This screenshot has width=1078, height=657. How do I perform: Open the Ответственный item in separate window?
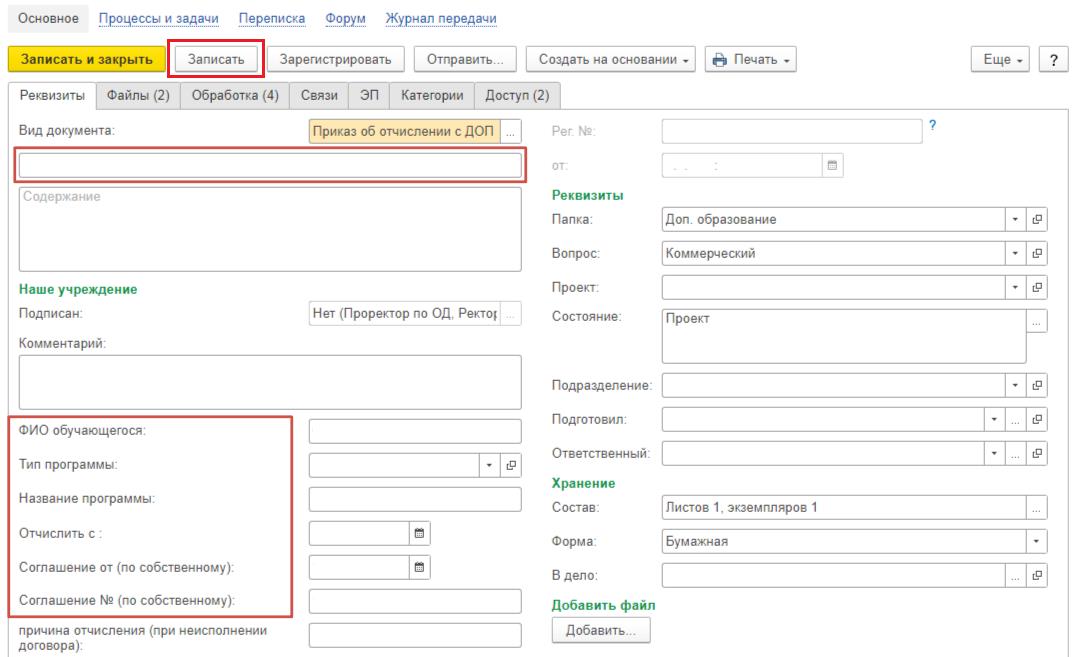coord(1037,453)
